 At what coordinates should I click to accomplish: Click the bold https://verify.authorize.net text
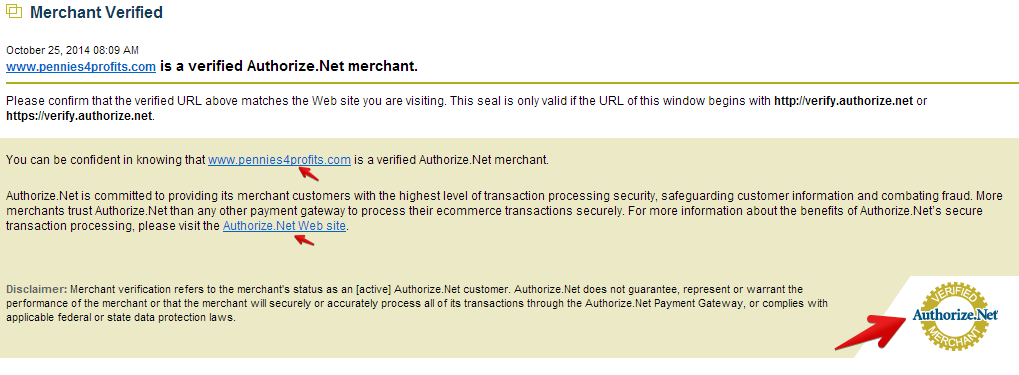[79, 117]
